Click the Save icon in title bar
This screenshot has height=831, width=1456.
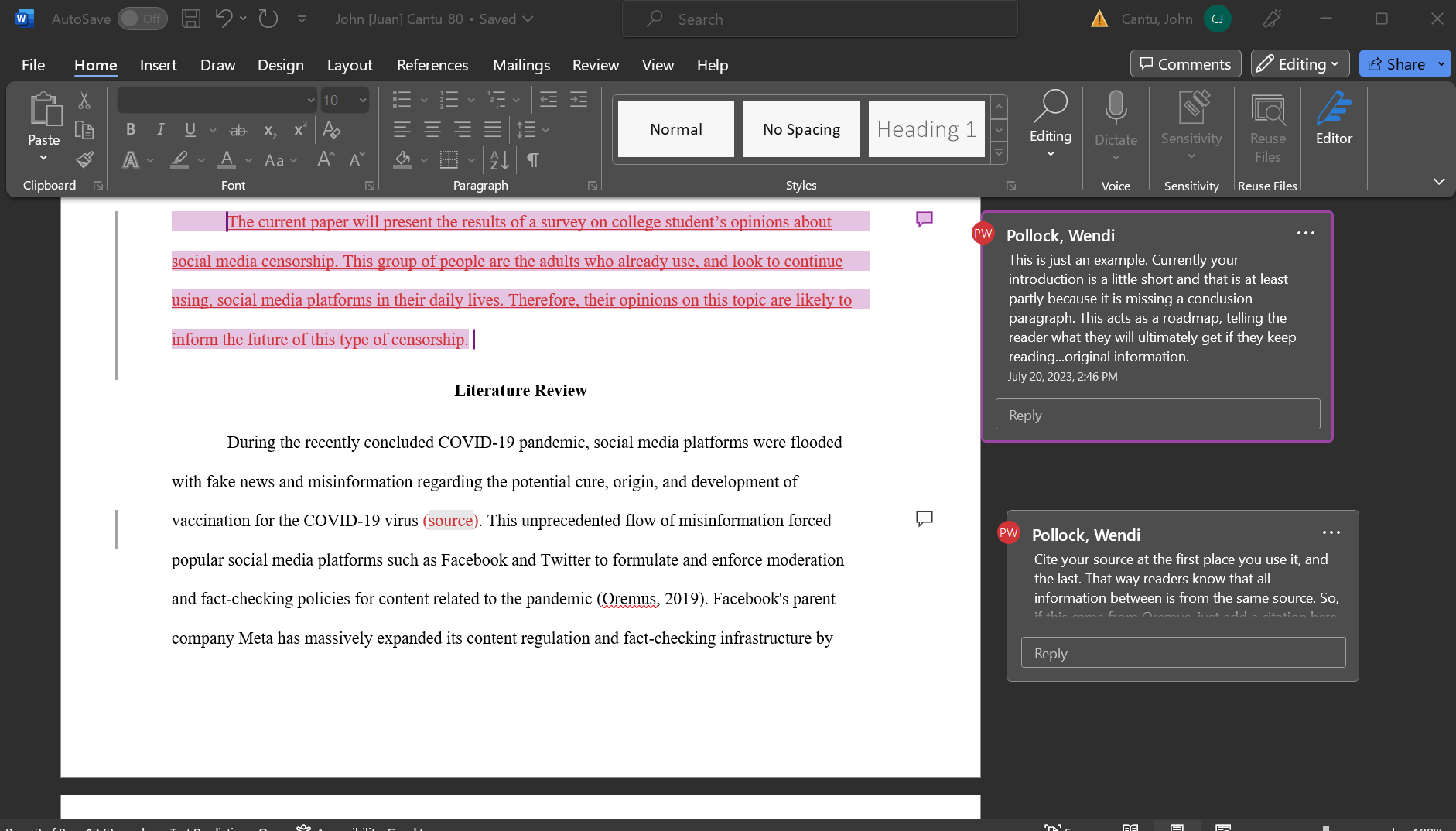[191, 19]
